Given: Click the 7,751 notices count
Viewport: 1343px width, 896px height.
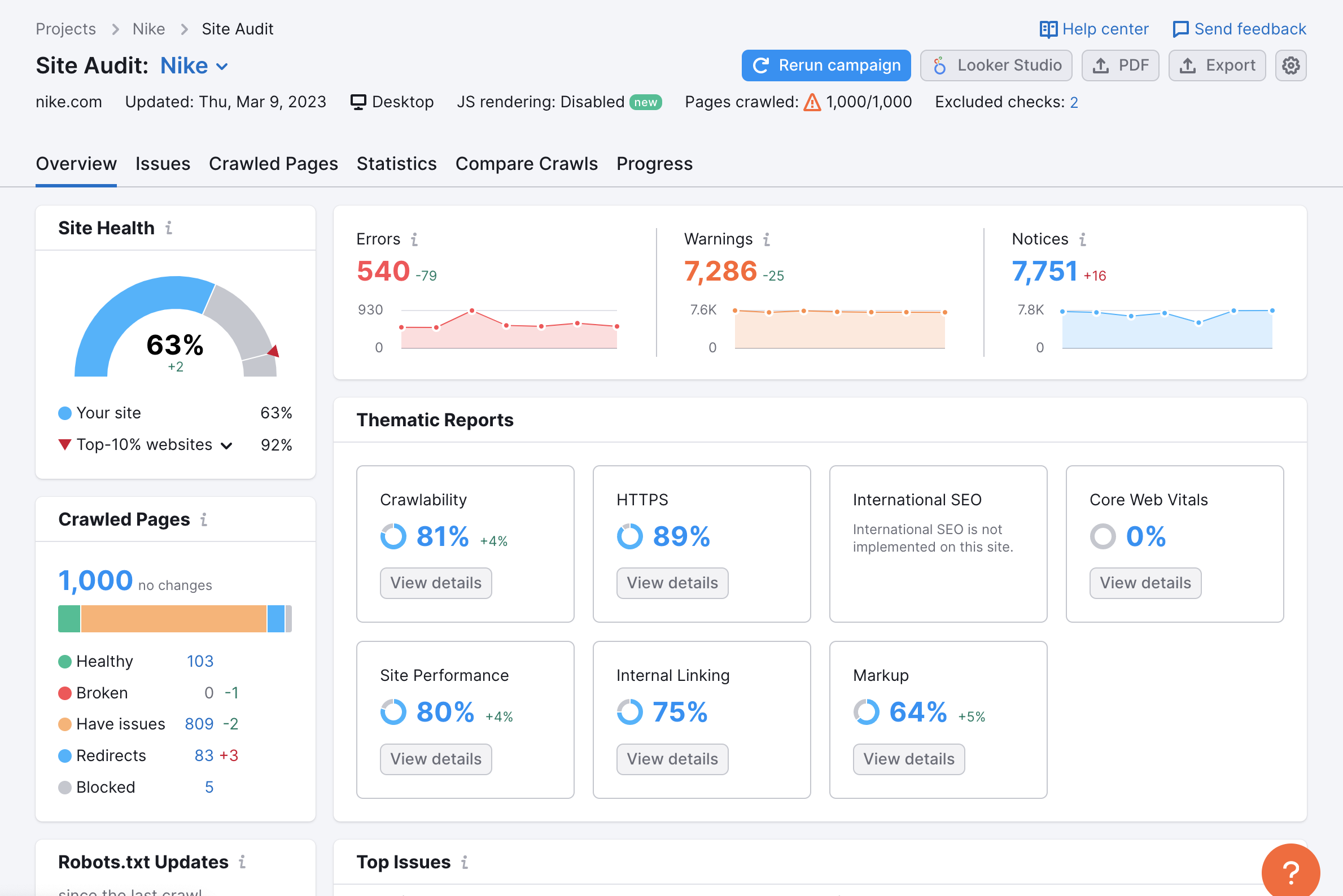Looking at the screenshot, I should point(1045,271).
